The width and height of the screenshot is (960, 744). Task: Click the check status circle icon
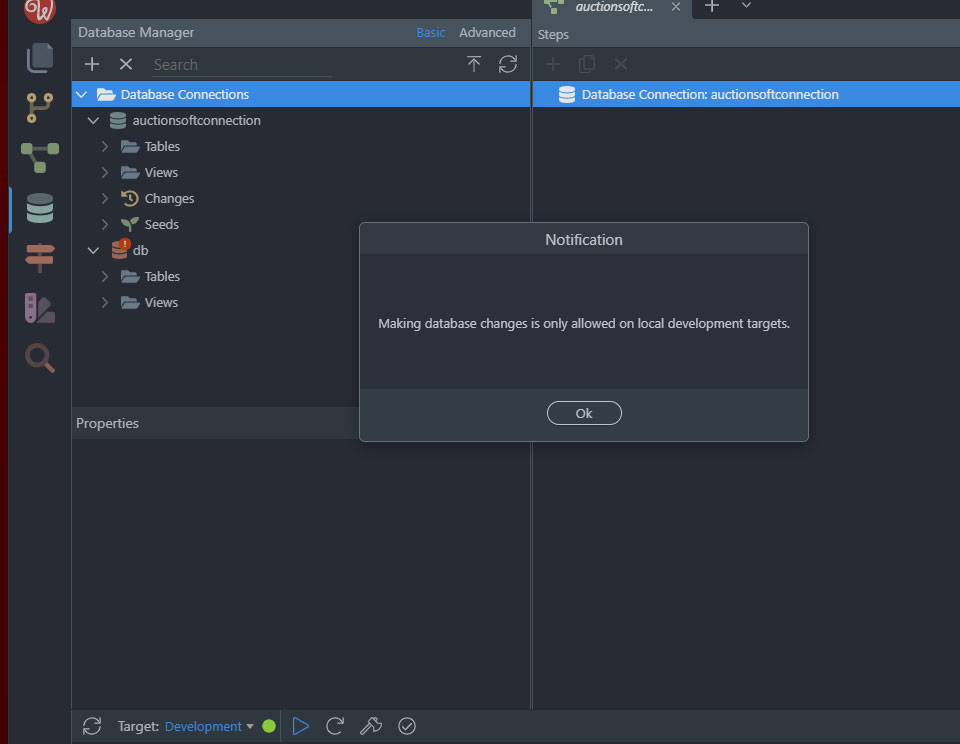coord(407,726)
